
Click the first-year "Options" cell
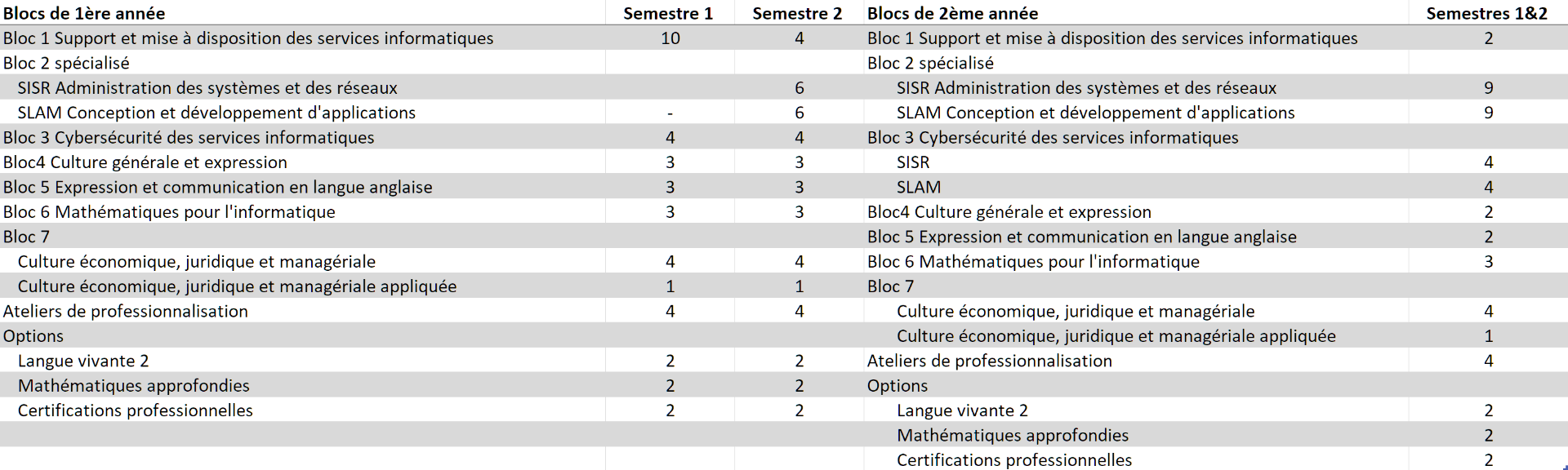33,336
